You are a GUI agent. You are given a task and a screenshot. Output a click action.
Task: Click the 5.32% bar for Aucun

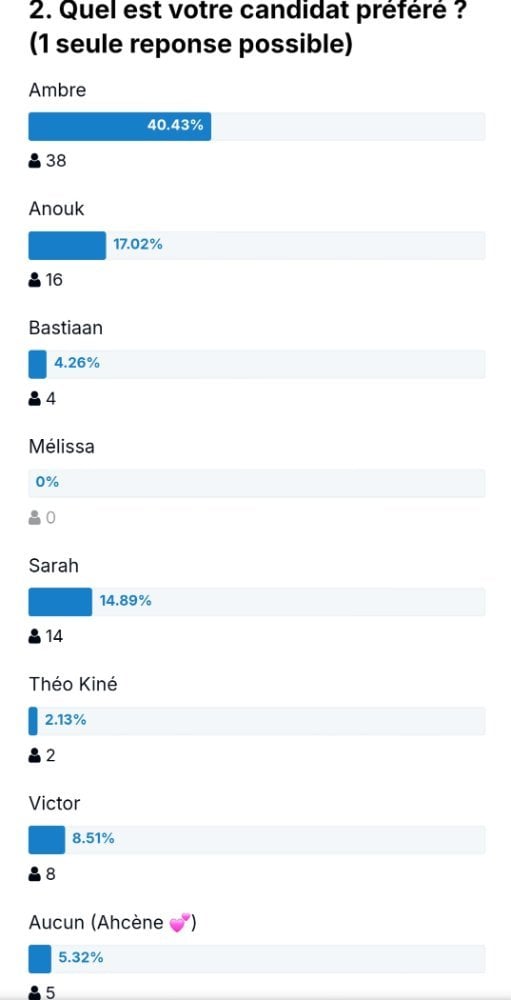[256, 958]
